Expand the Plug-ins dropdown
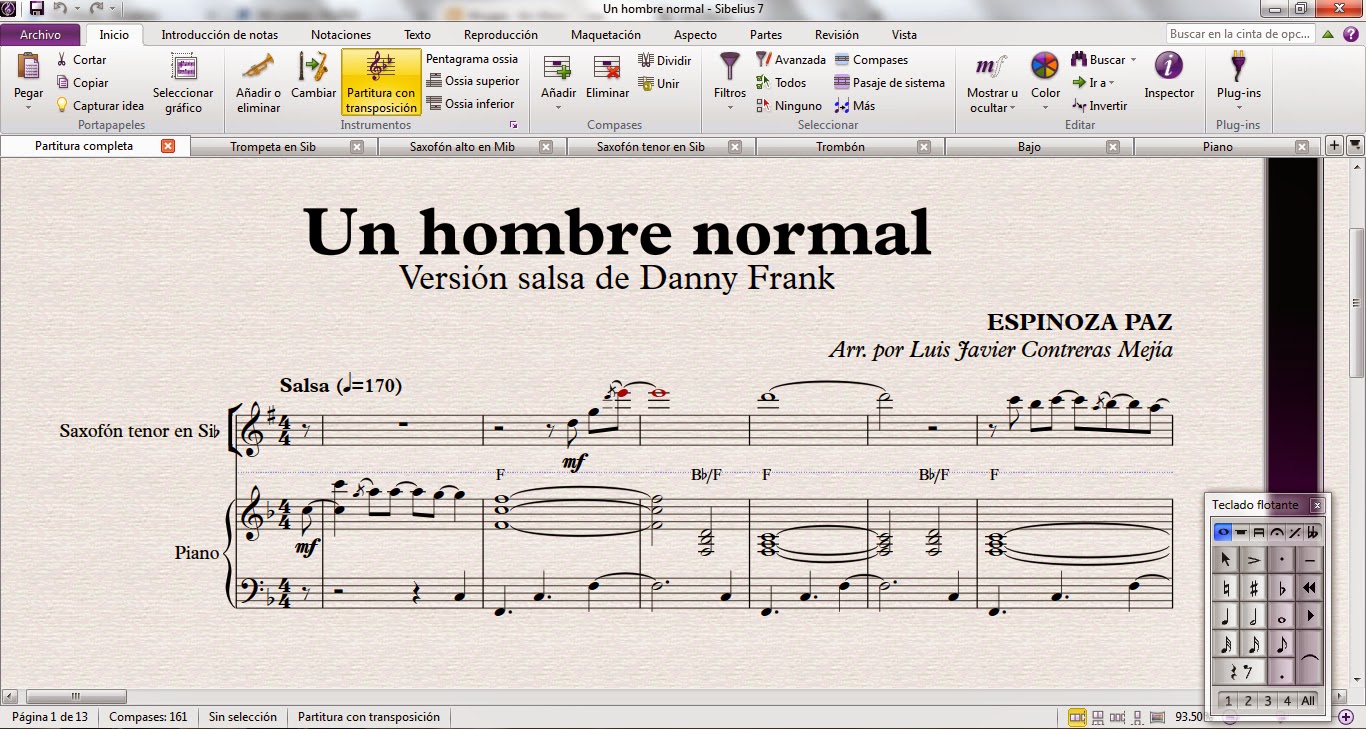 [1238, 107]
